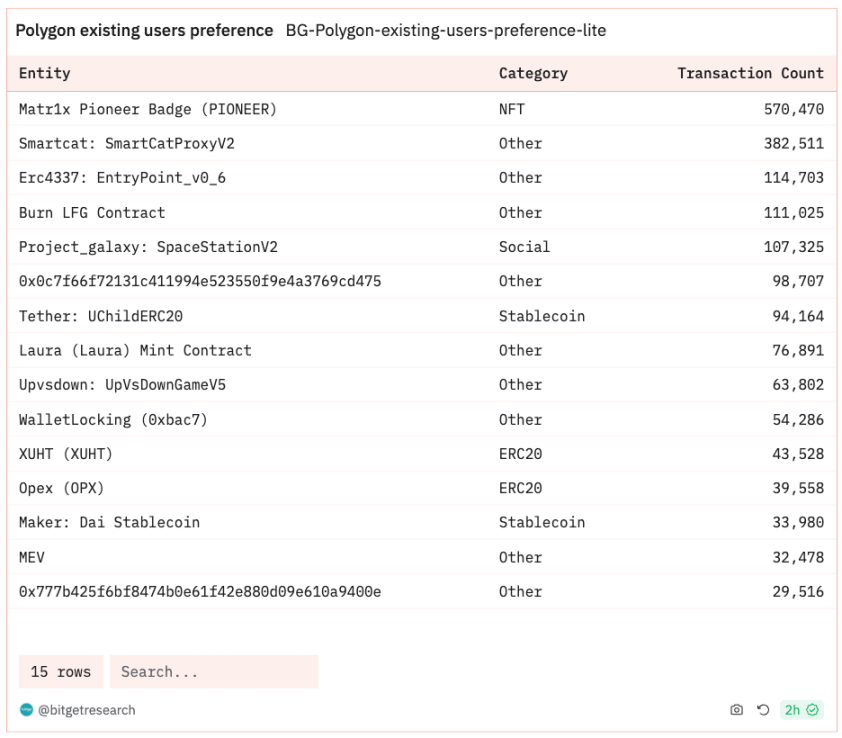Image resolution: width=842 pixels, height=738 pixels.
Task: Click the 570,470 transaction count cell
Action: 794,109
